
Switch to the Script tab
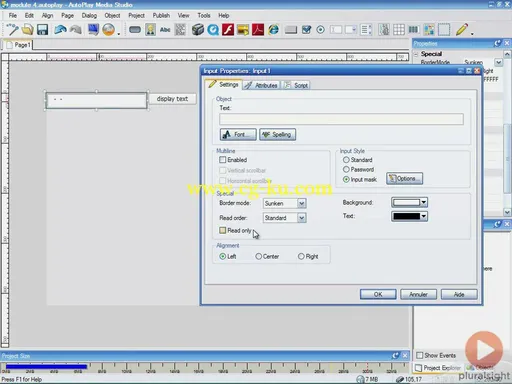click(x=296, y=85)
